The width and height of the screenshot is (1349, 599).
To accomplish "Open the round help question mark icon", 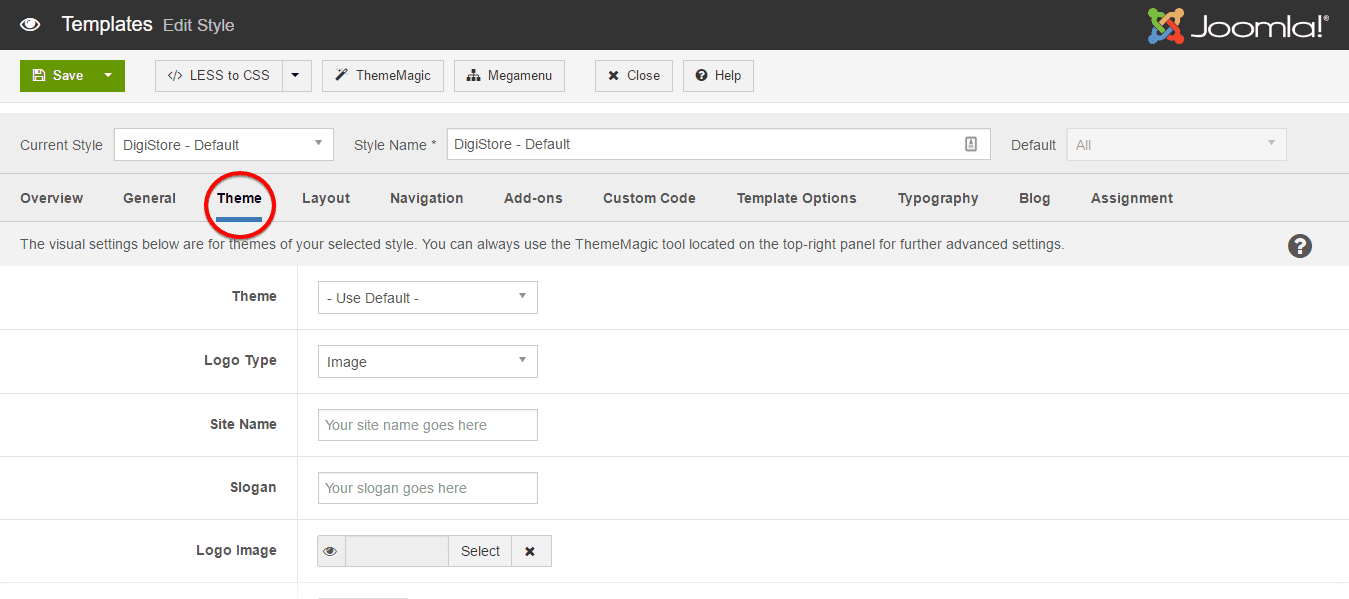I will (x=1299, y=246).
